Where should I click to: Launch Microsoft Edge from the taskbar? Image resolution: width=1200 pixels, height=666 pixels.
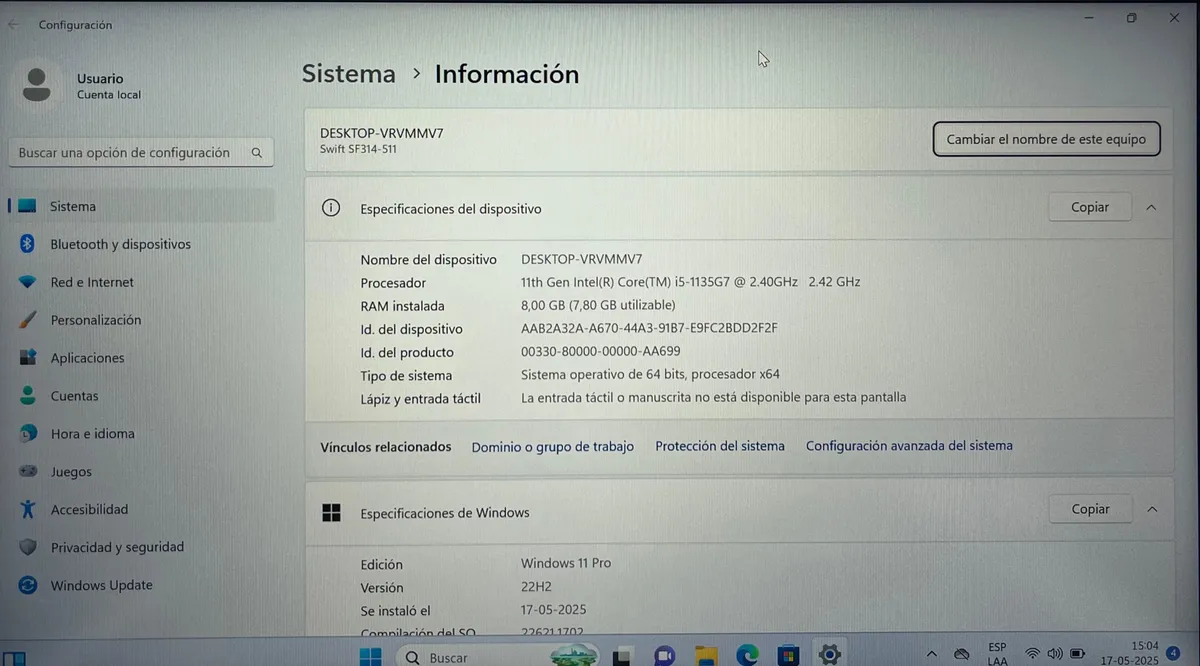[x=747, y=656]
